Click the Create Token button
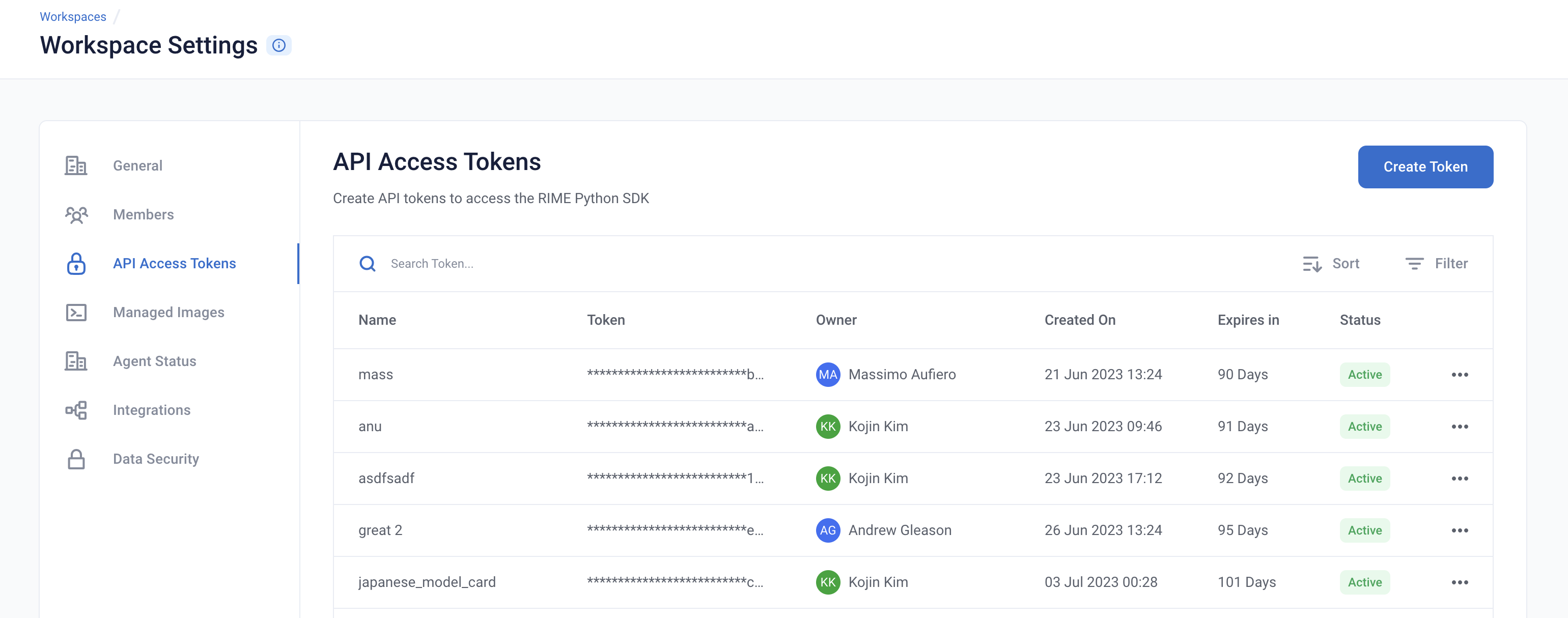 pos(1425,166)
